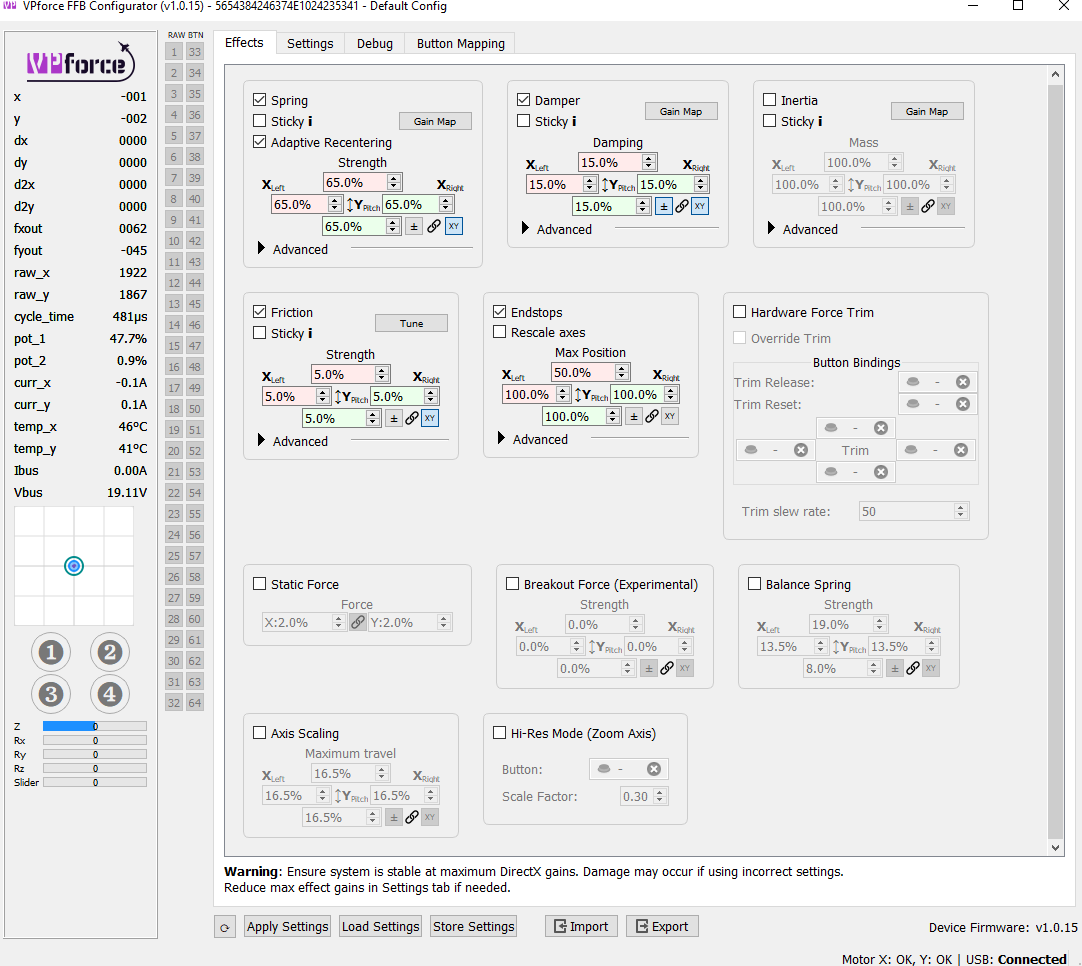Screen dimensions: 1082x966
Task: Click the refresh icon beside Apply Settings
Action: [224, 927]
